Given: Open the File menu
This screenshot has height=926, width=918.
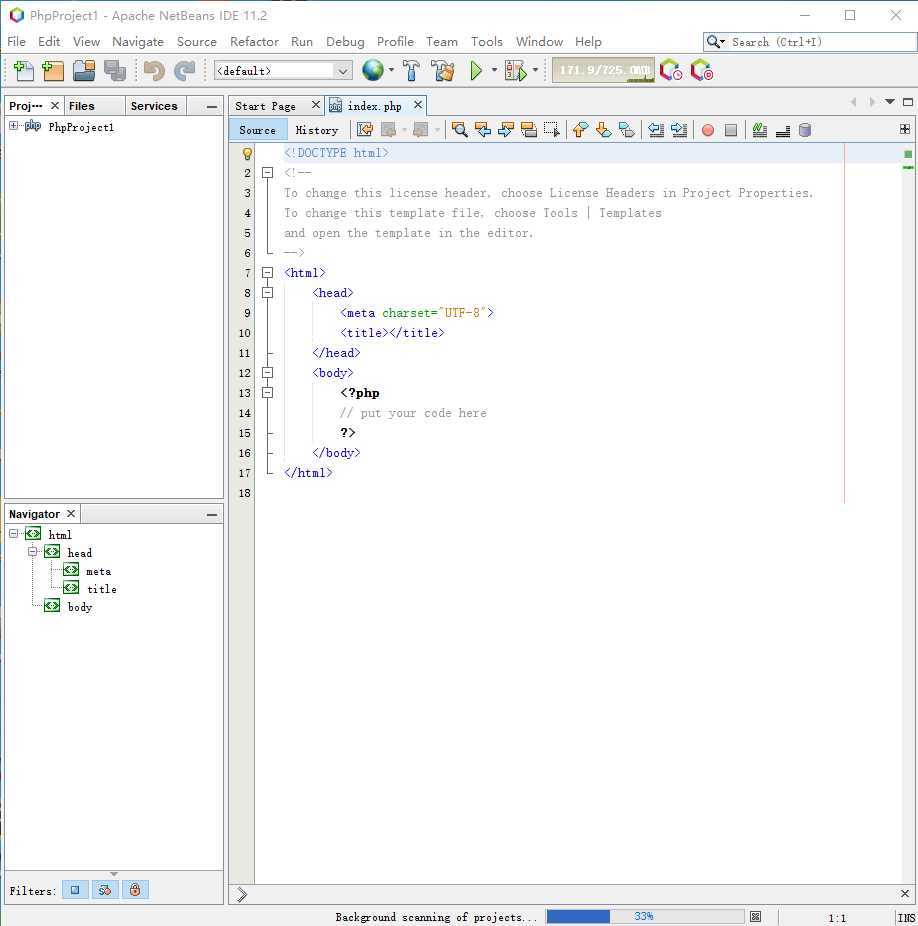Looking at the screenshot, I should pyautogui.click(x=17, y=42).
